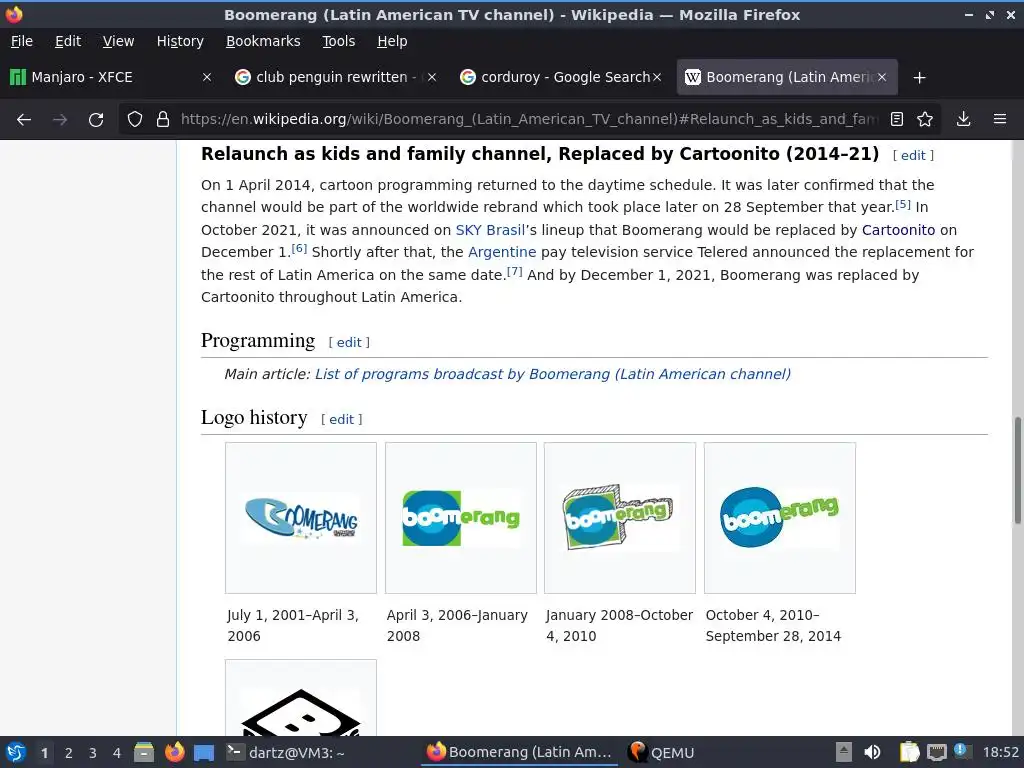The height and width of the screenshot is (768, 1024).
Task: Open the Help menu
Action: coord(392,41)
